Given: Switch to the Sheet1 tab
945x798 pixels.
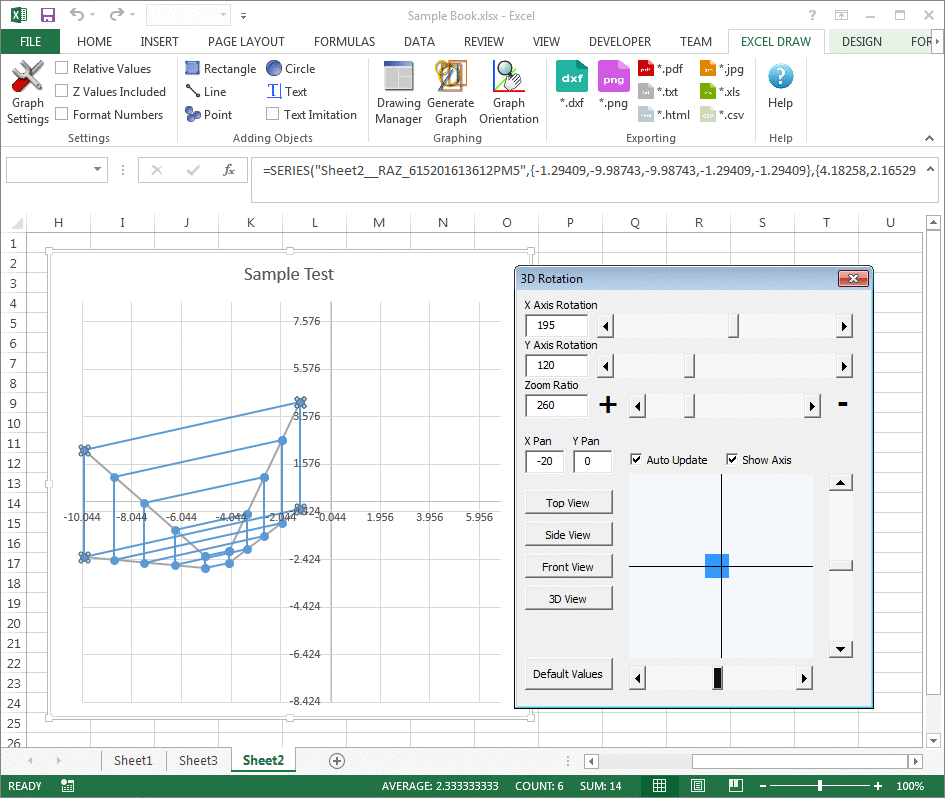Looking at the screenshot, I should [x=133, y=760].
